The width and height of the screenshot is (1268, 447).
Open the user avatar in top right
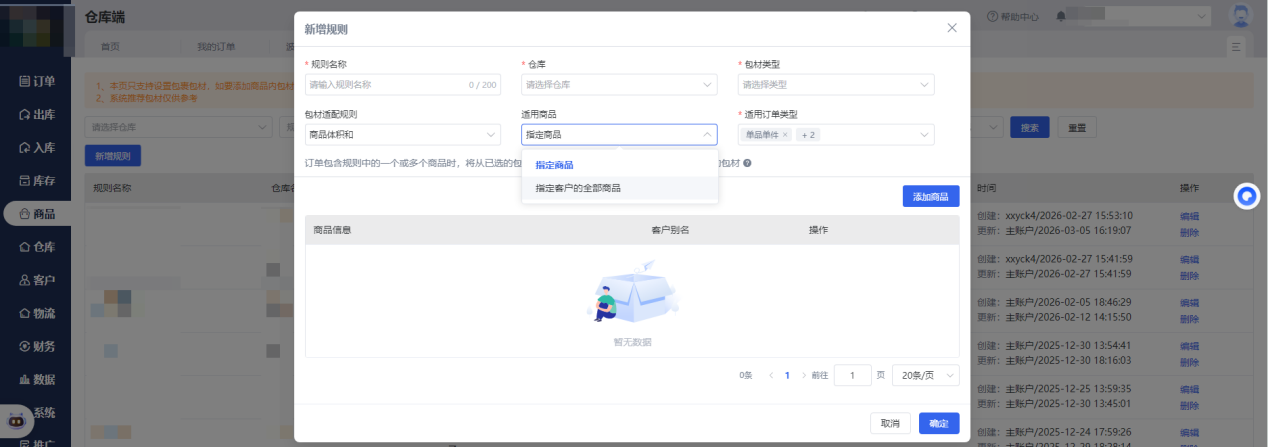coord(1241,17)
